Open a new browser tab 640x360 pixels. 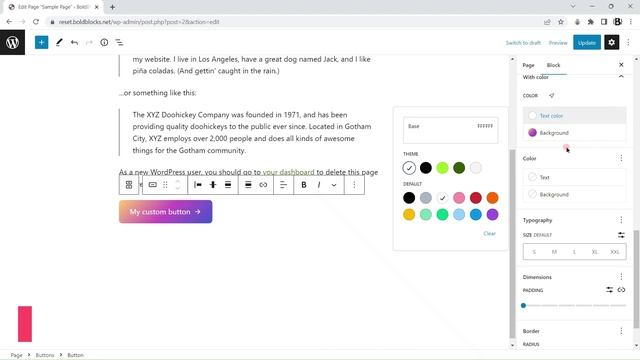coord(112,7)
